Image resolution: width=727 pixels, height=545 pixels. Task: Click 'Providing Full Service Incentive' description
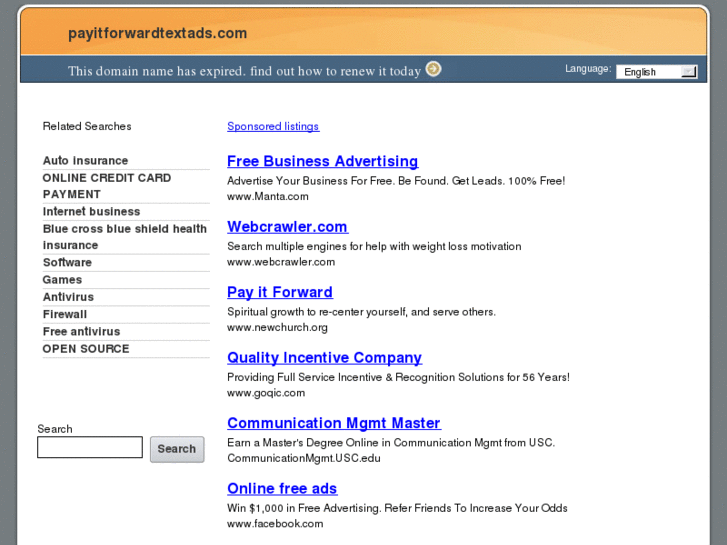pos(398,377)
